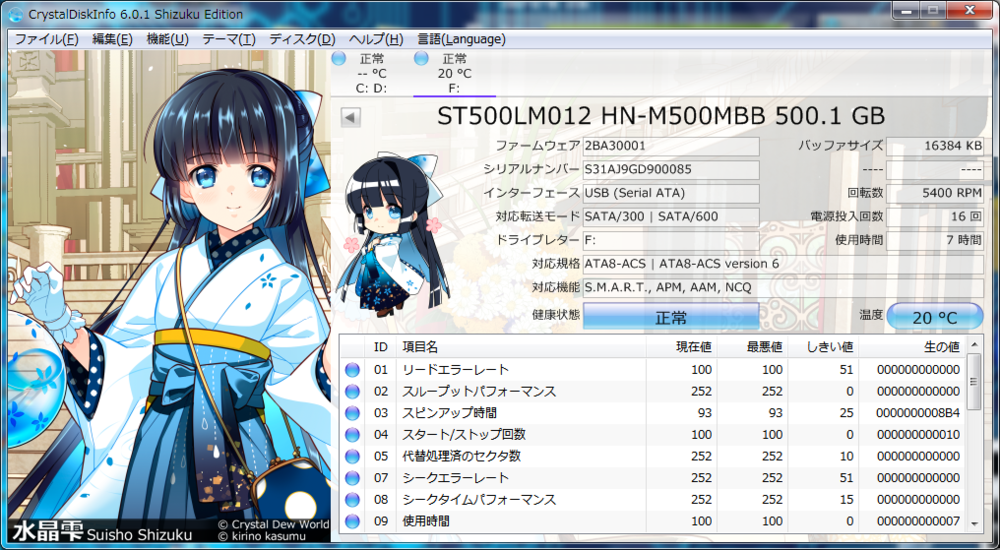Click the status orb for row 02 スループットパフォーマンス

(x=352, y=392)
